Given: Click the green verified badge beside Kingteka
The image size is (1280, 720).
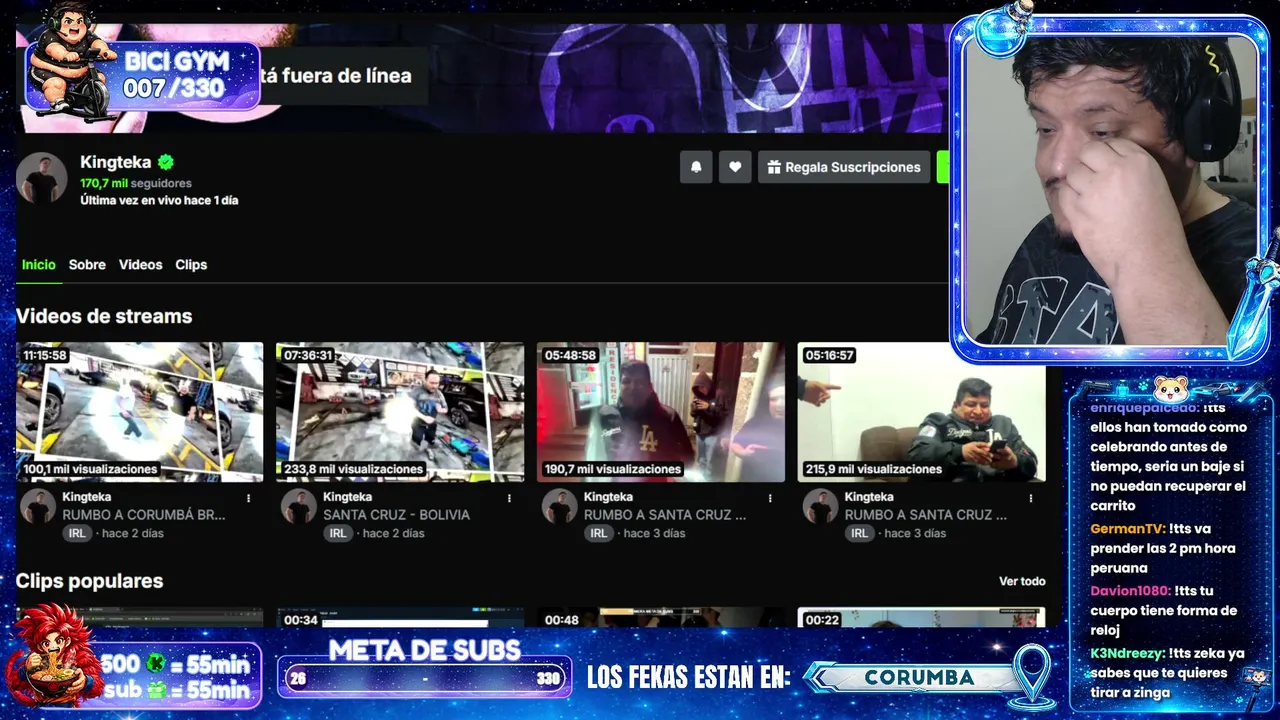Looking at the screenshot, I should point(166,162).
